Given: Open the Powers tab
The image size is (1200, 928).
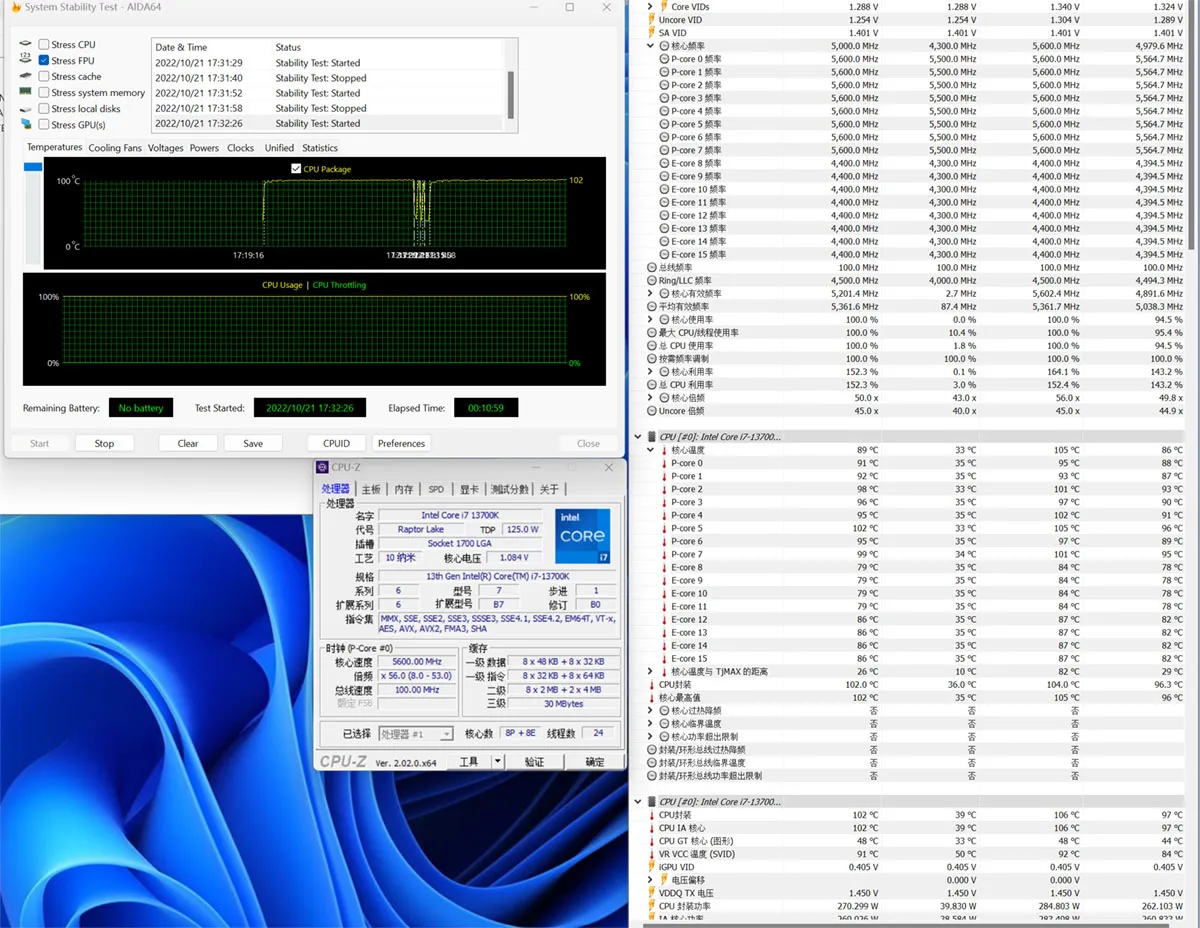Looking at the screenshot, I should click(x=204, y=148).
